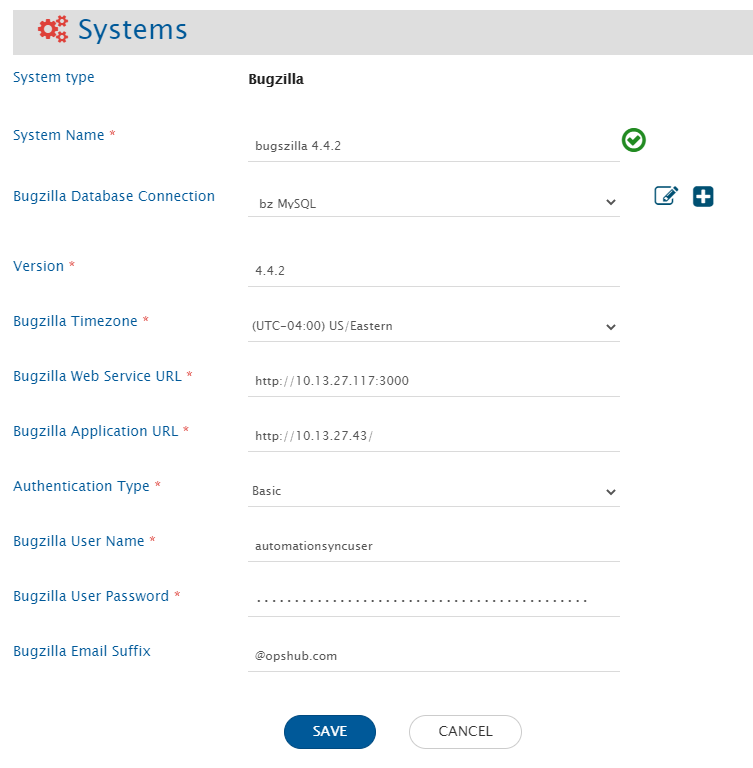Click the Systems gears icon
Image resolution: width=753 pixels, height=768 pixels.
coord(53,29)
